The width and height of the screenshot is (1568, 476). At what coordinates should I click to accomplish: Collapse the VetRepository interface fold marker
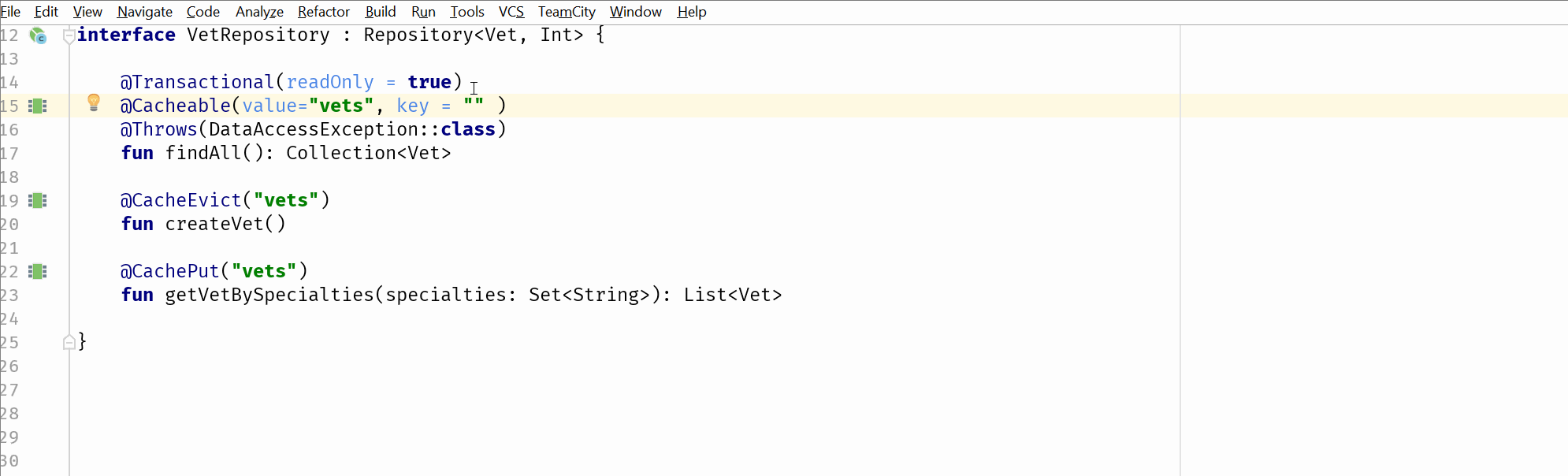click(x=69, y=35)
